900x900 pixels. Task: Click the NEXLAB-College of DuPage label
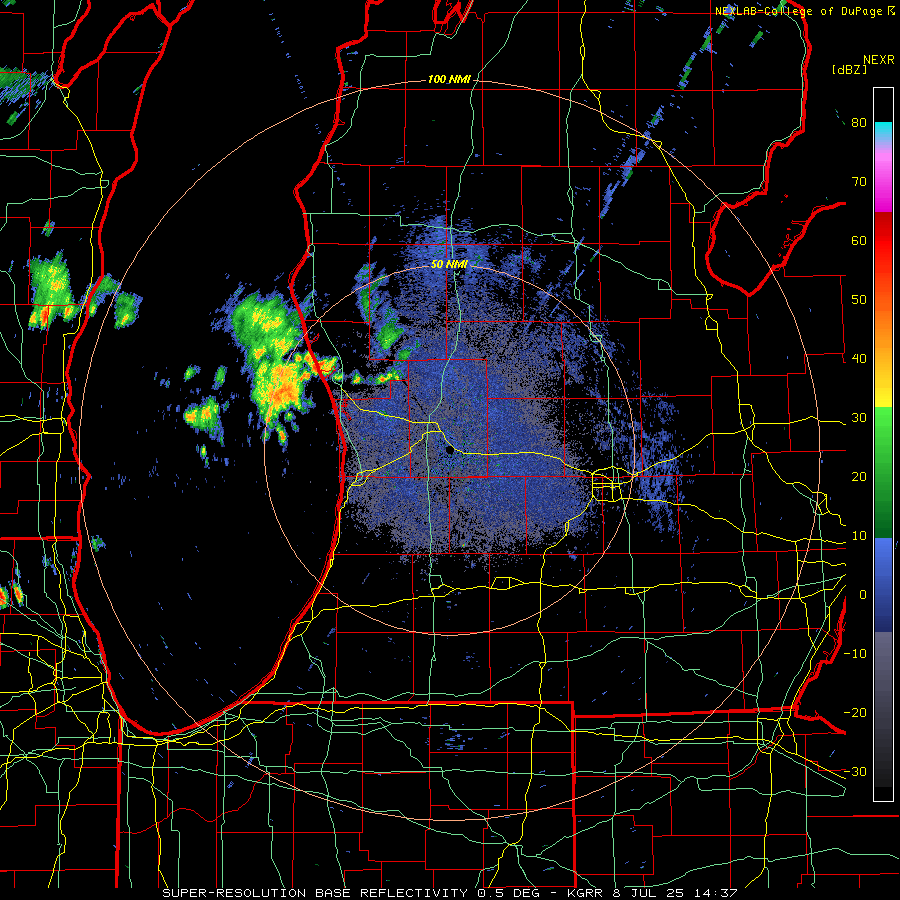click(x=799, y=11)
